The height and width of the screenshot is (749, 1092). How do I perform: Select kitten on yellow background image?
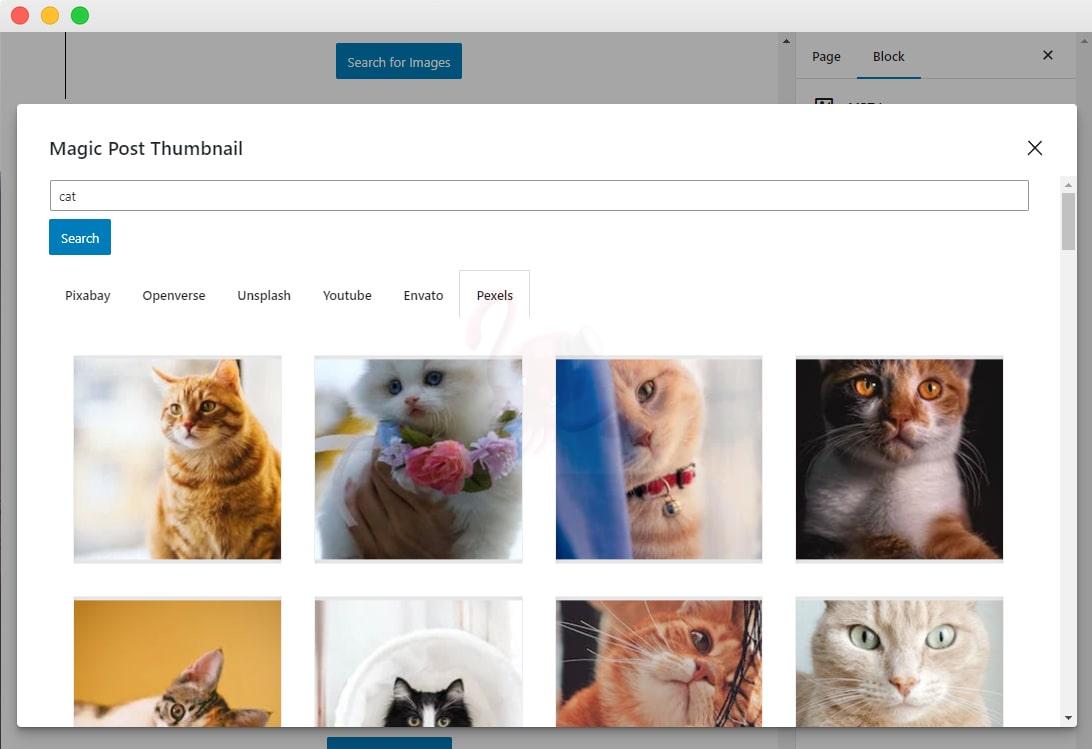coord(178,662)
